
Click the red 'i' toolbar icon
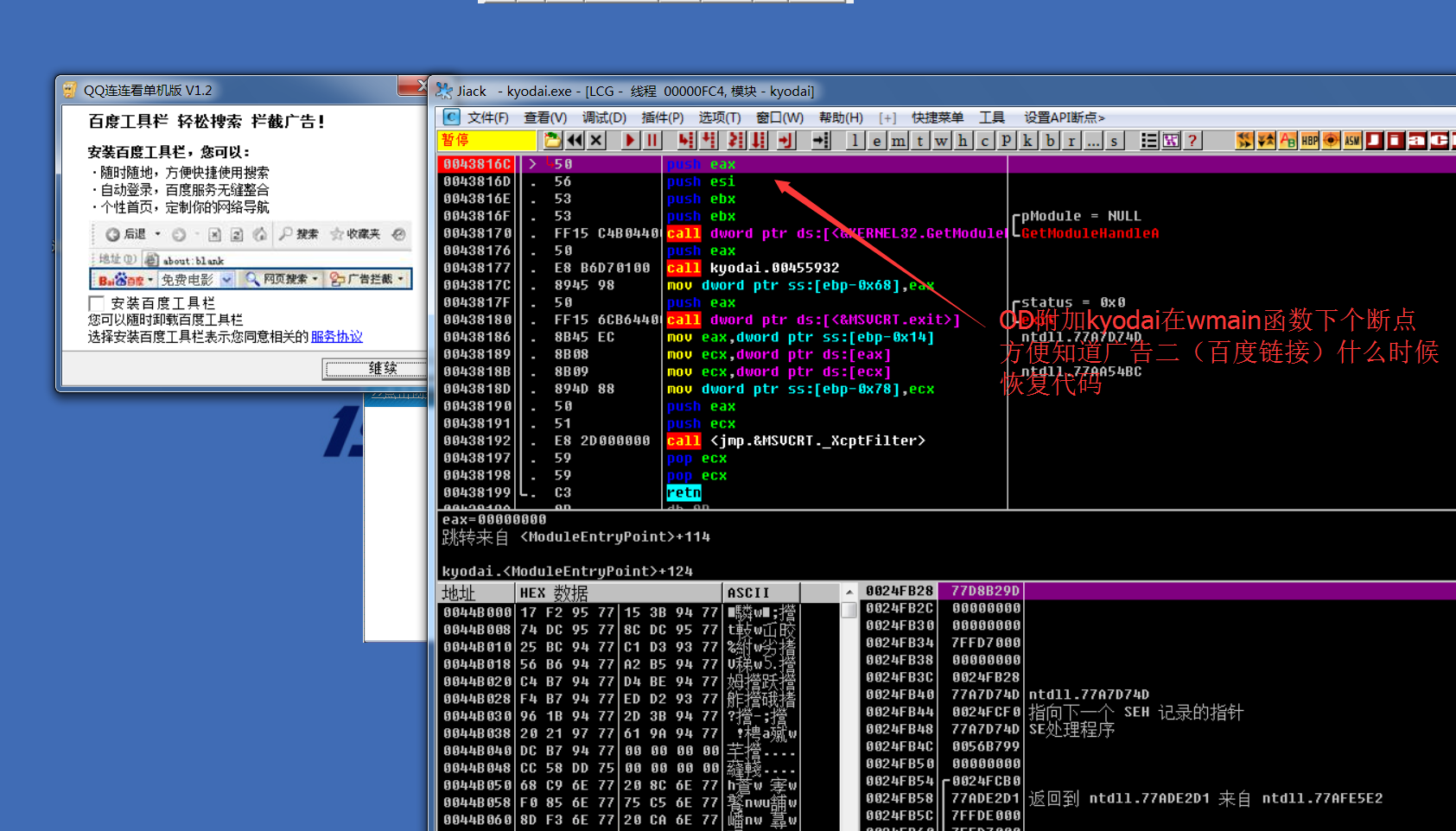(x=1396, y=140)
